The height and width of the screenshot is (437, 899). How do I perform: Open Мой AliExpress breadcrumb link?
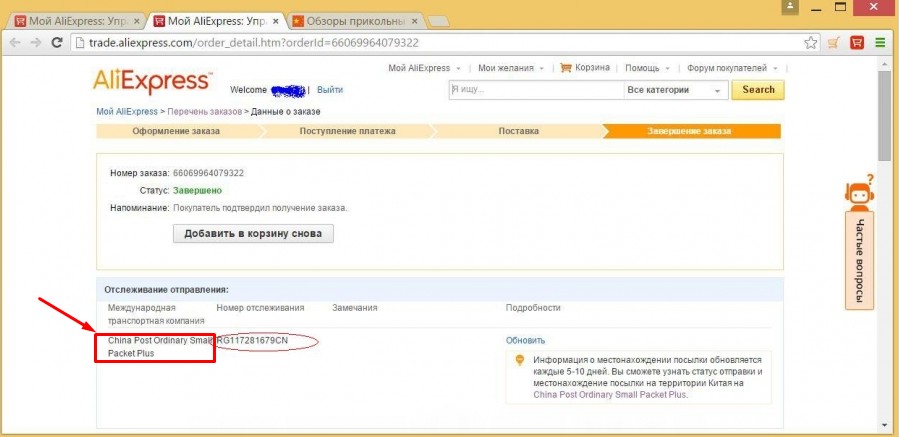127,111
